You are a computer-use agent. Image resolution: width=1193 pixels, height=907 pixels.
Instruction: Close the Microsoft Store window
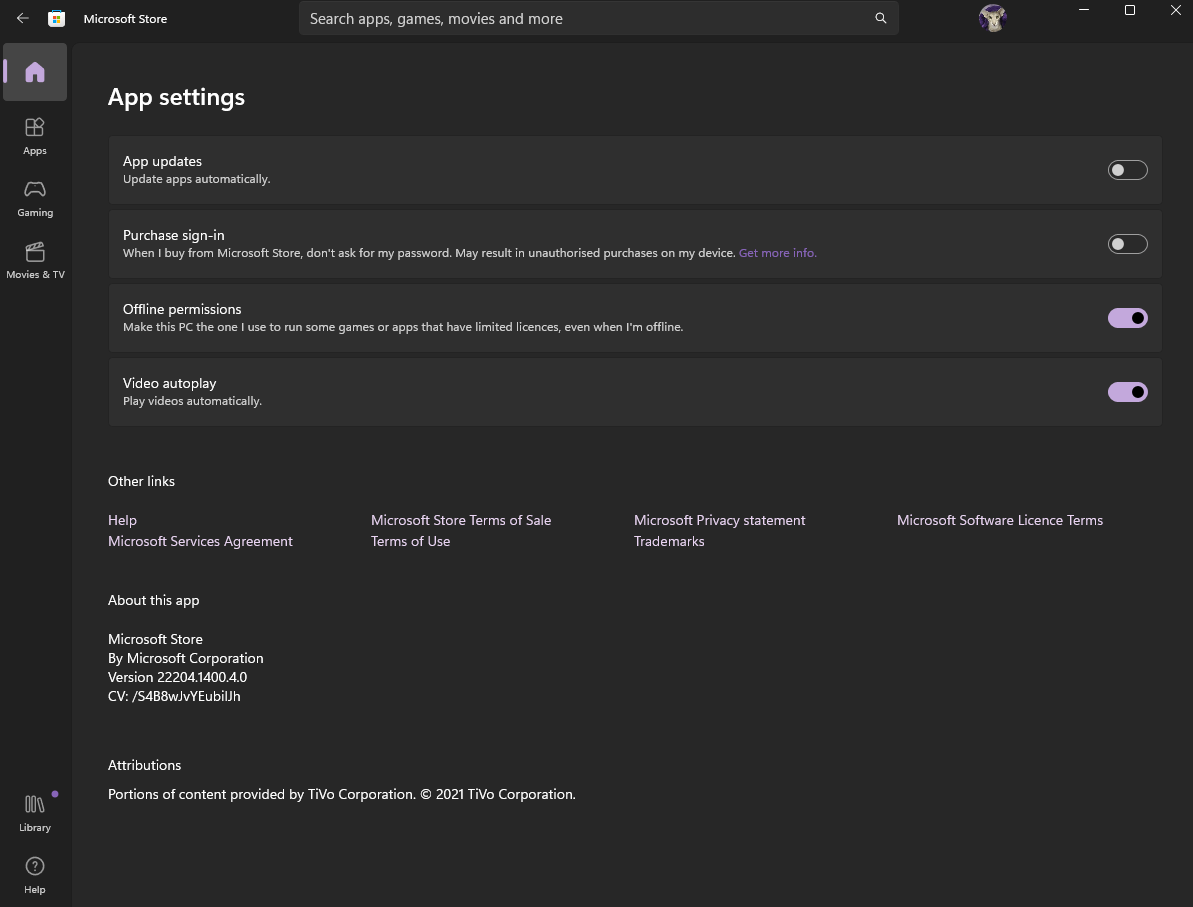[x=1176, y=10]
